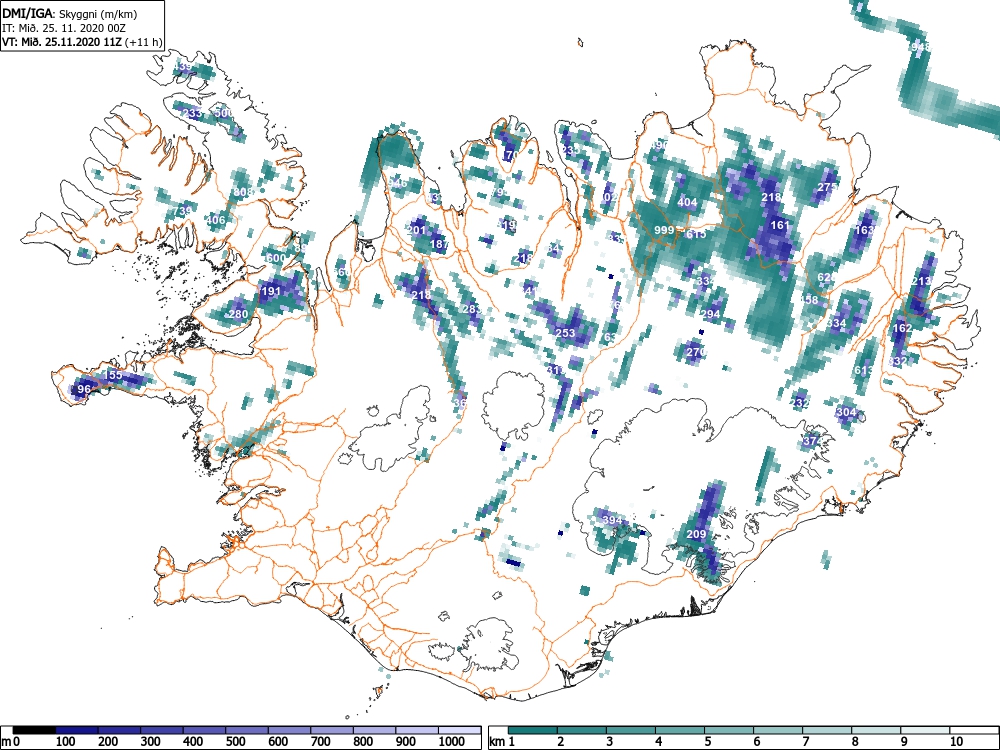Click the '162' visibility value on the map
Image resolution: width=1000 pixels, height=750 pixels.
(902, 328)
